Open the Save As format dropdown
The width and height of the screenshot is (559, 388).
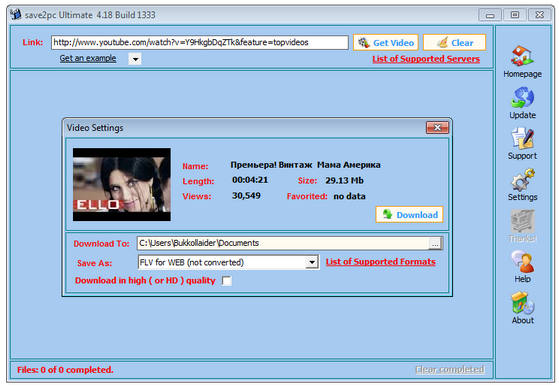[312, 262]
